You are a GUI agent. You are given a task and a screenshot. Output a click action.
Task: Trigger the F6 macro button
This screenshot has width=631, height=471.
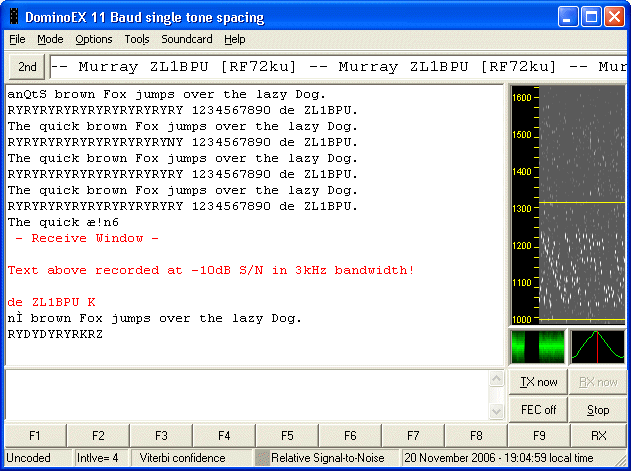[350, 436]
